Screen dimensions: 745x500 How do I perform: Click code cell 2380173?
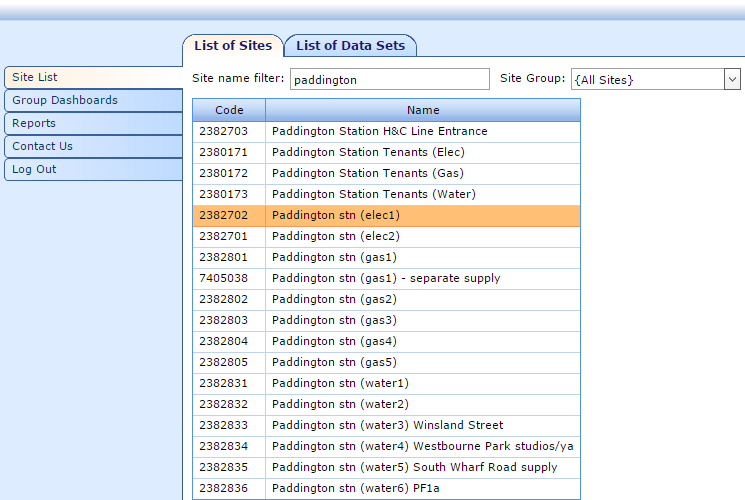pos(229,194)
